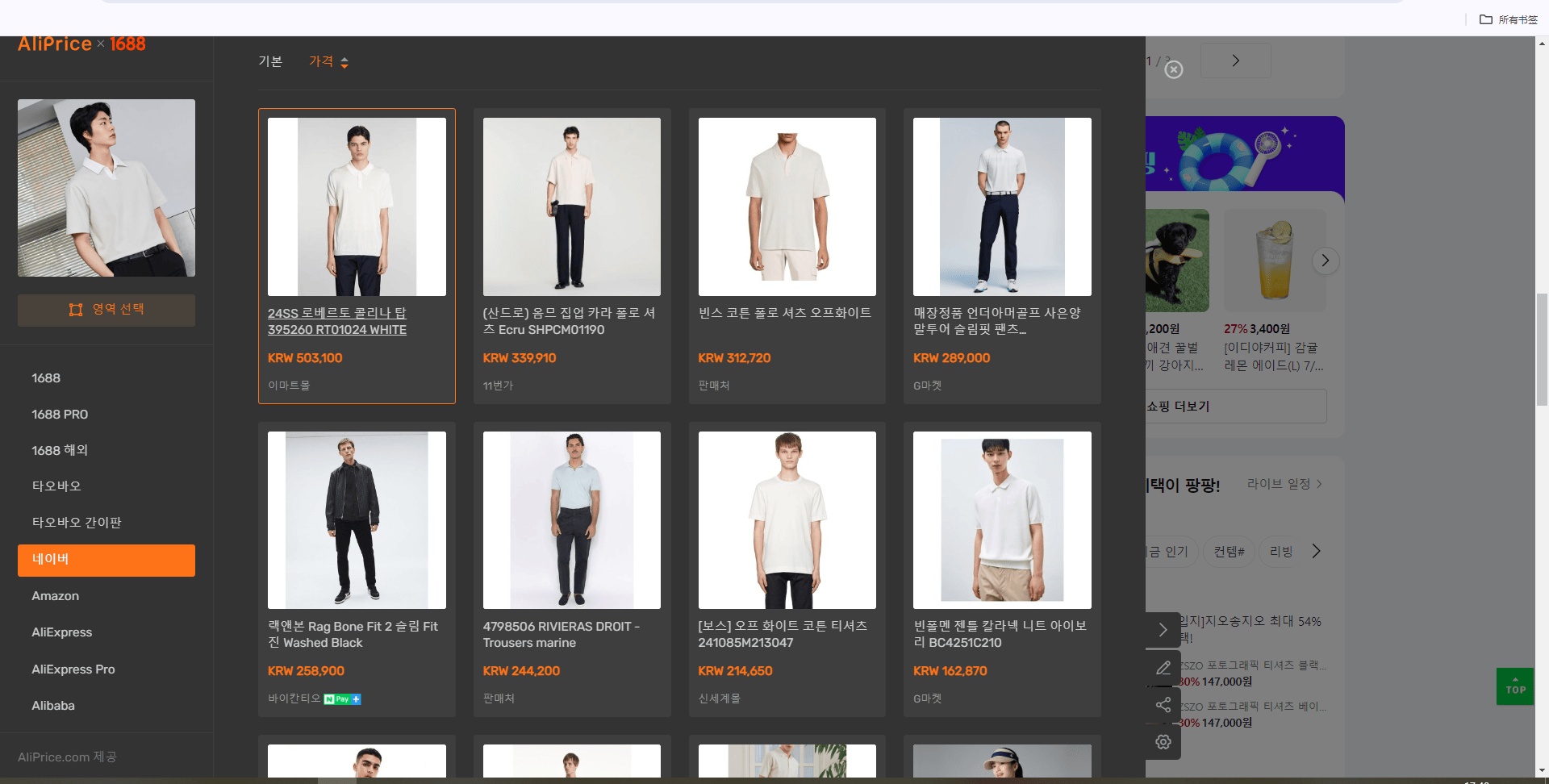1549x784 pixels.
Task: Click the AliPrice 1688 logo
Action: (x=81, y=44)
